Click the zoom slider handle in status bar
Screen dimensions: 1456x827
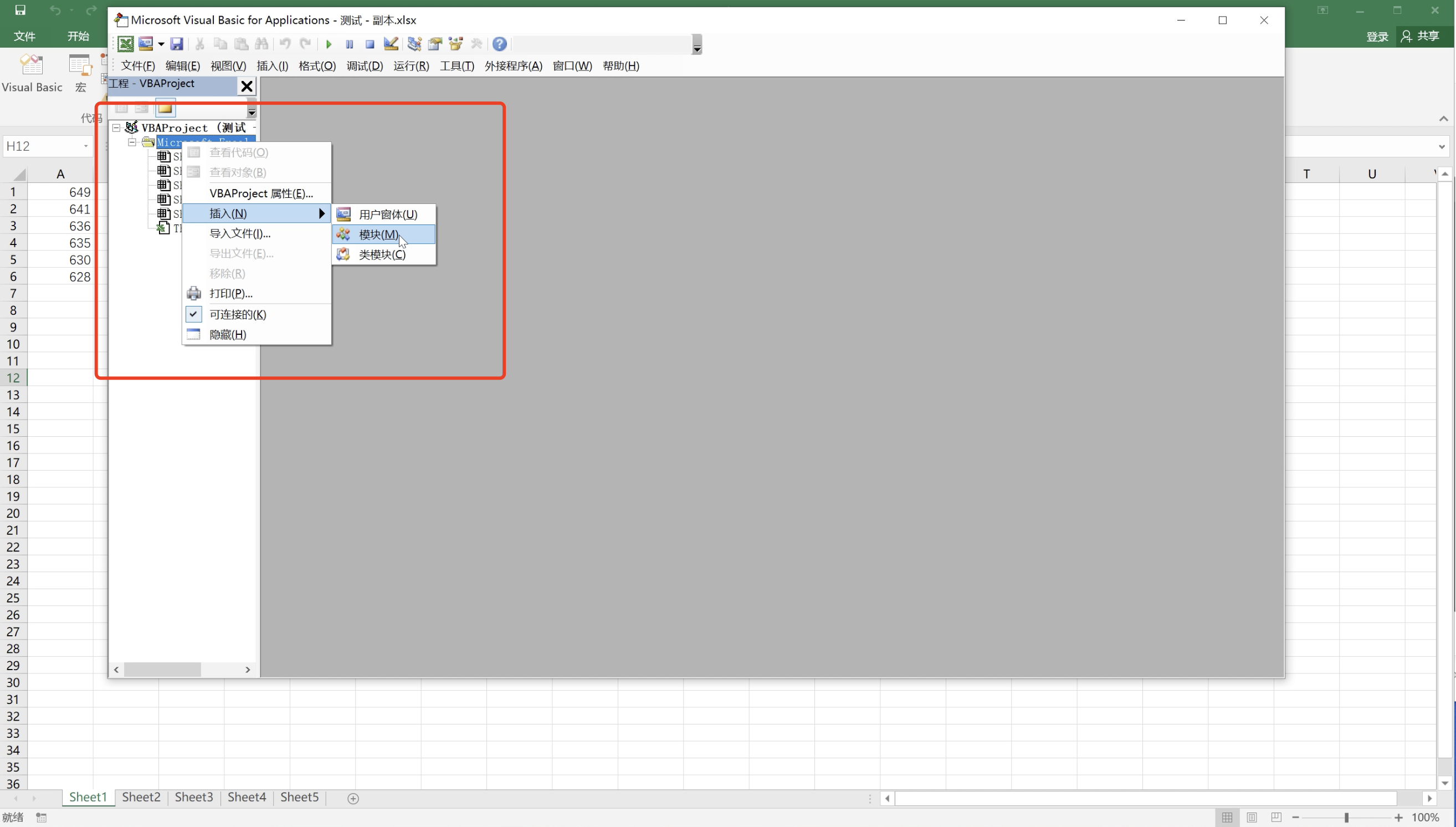click(1346, 818)
